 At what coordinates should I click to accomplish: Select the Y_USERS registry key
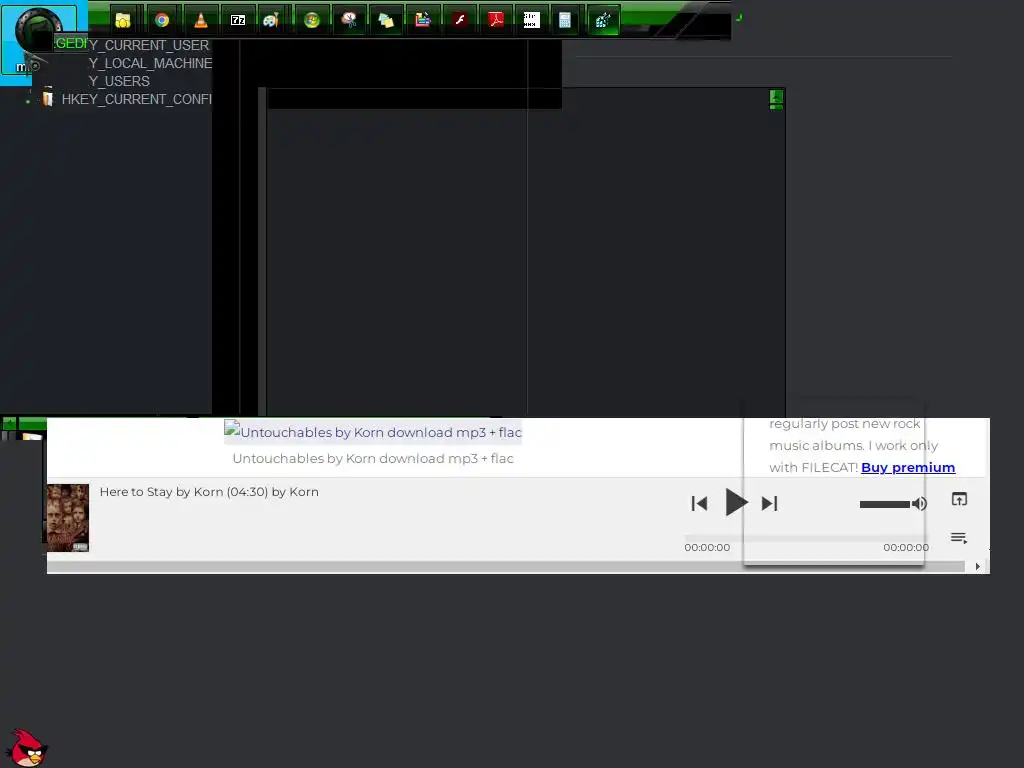click(119, 81)
